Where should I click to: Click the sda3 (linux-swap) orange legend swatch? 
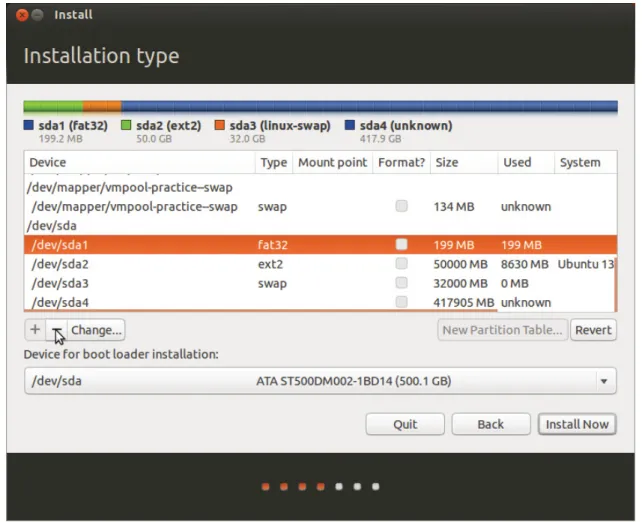pyautogui.click(x=219, y=125)
